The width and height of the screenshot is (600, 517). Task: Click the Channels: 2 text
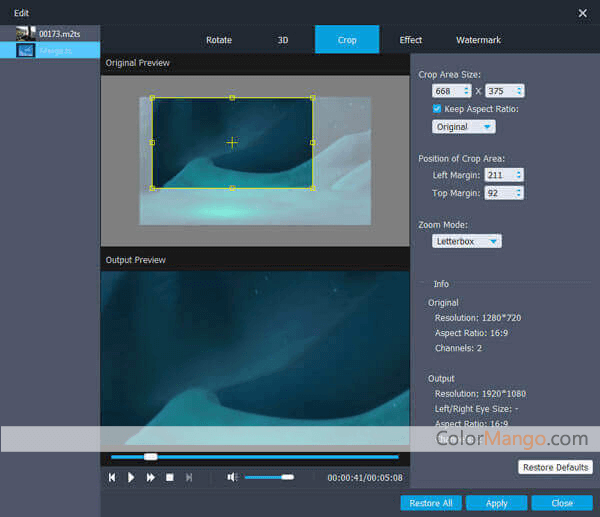pyautogui.click(x=458, y=348)
